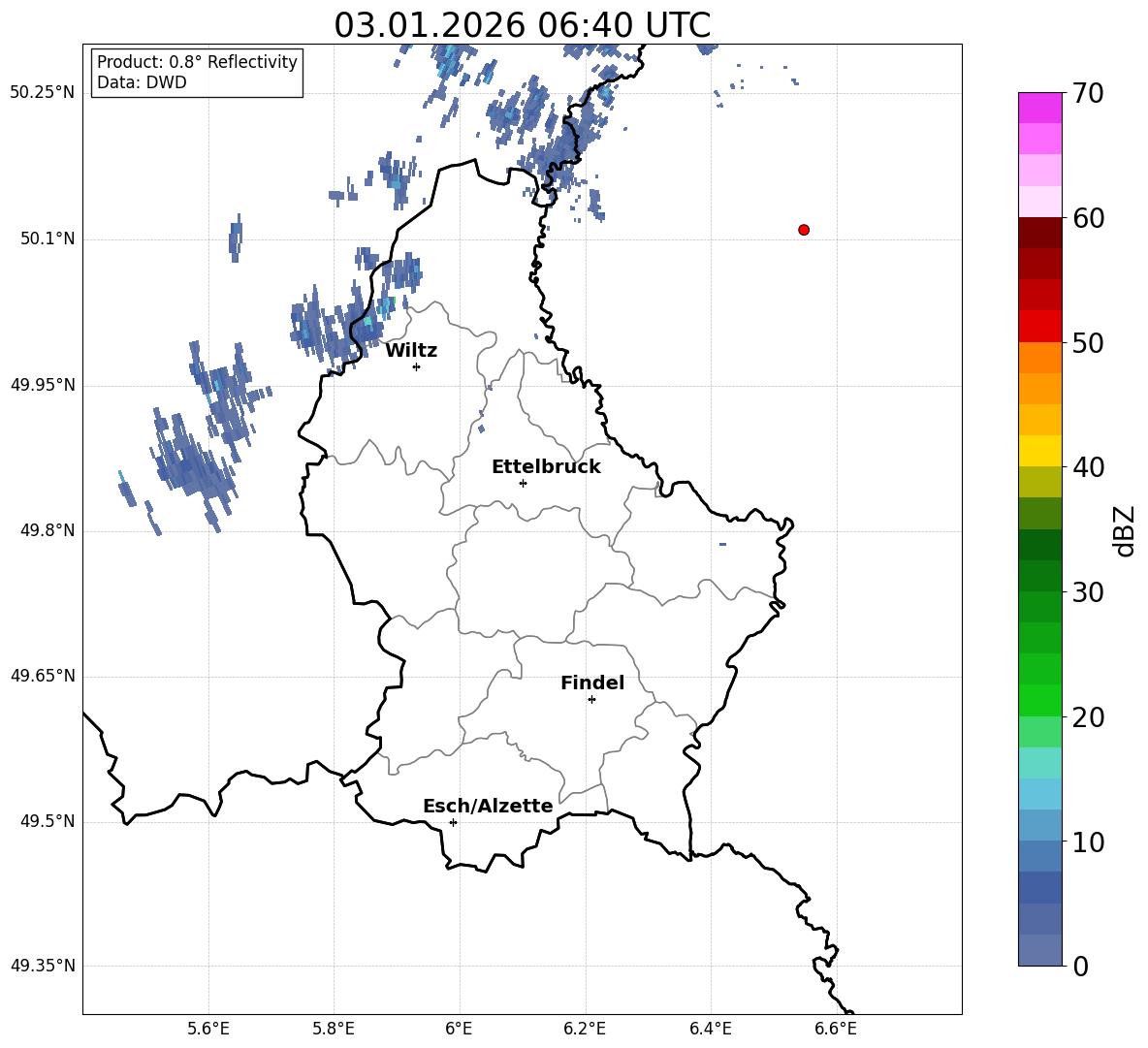Click the Findel label text
This screenshot has width=1148, height=1048.
click(x=592, y=683)
